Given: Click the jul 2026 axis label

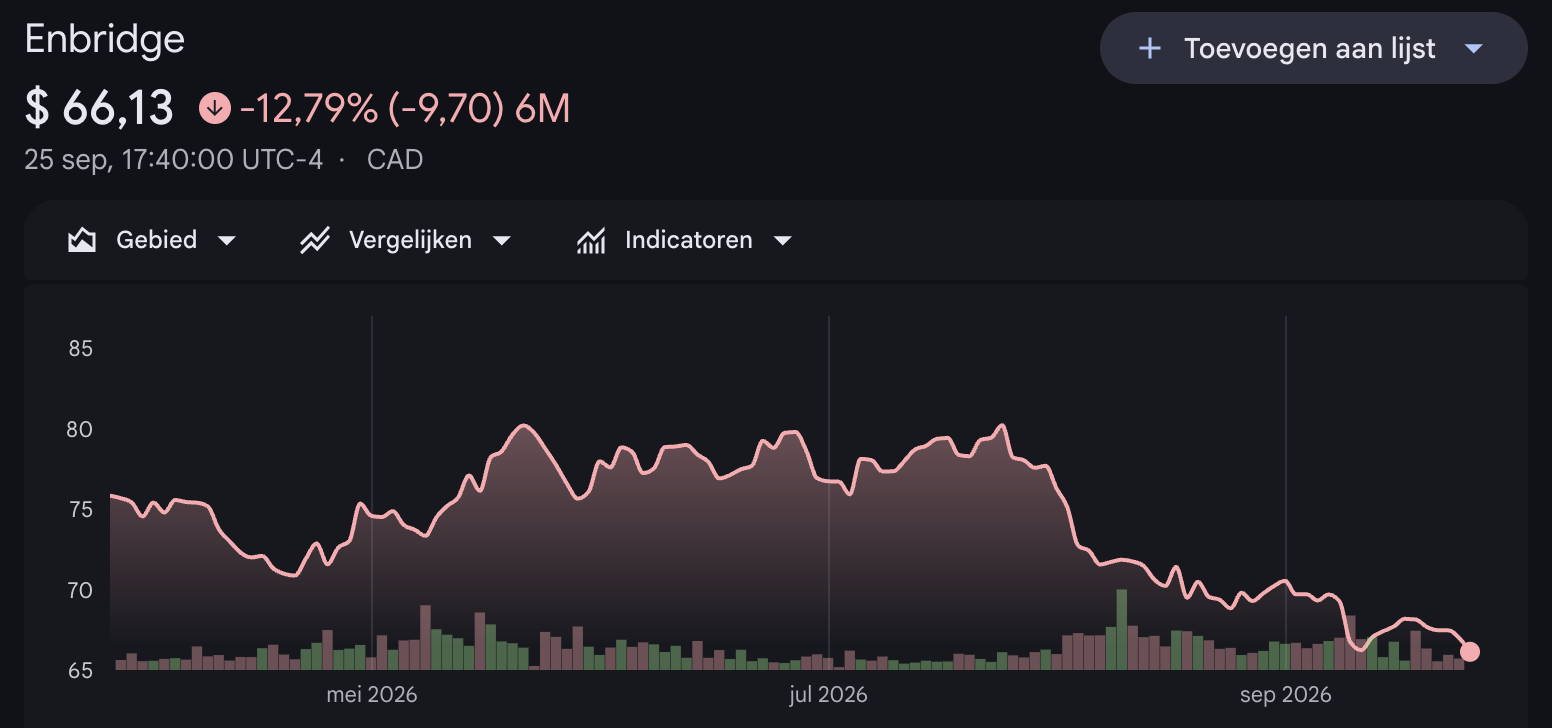Looking at the screenshot, I should pyautogui.click(x=828, y=694).
